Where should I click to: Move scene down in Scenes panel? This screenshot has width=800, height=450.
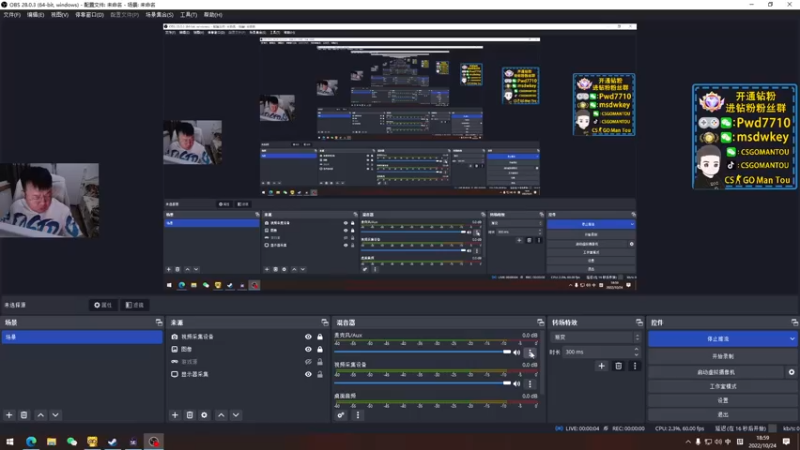(55, 415)
